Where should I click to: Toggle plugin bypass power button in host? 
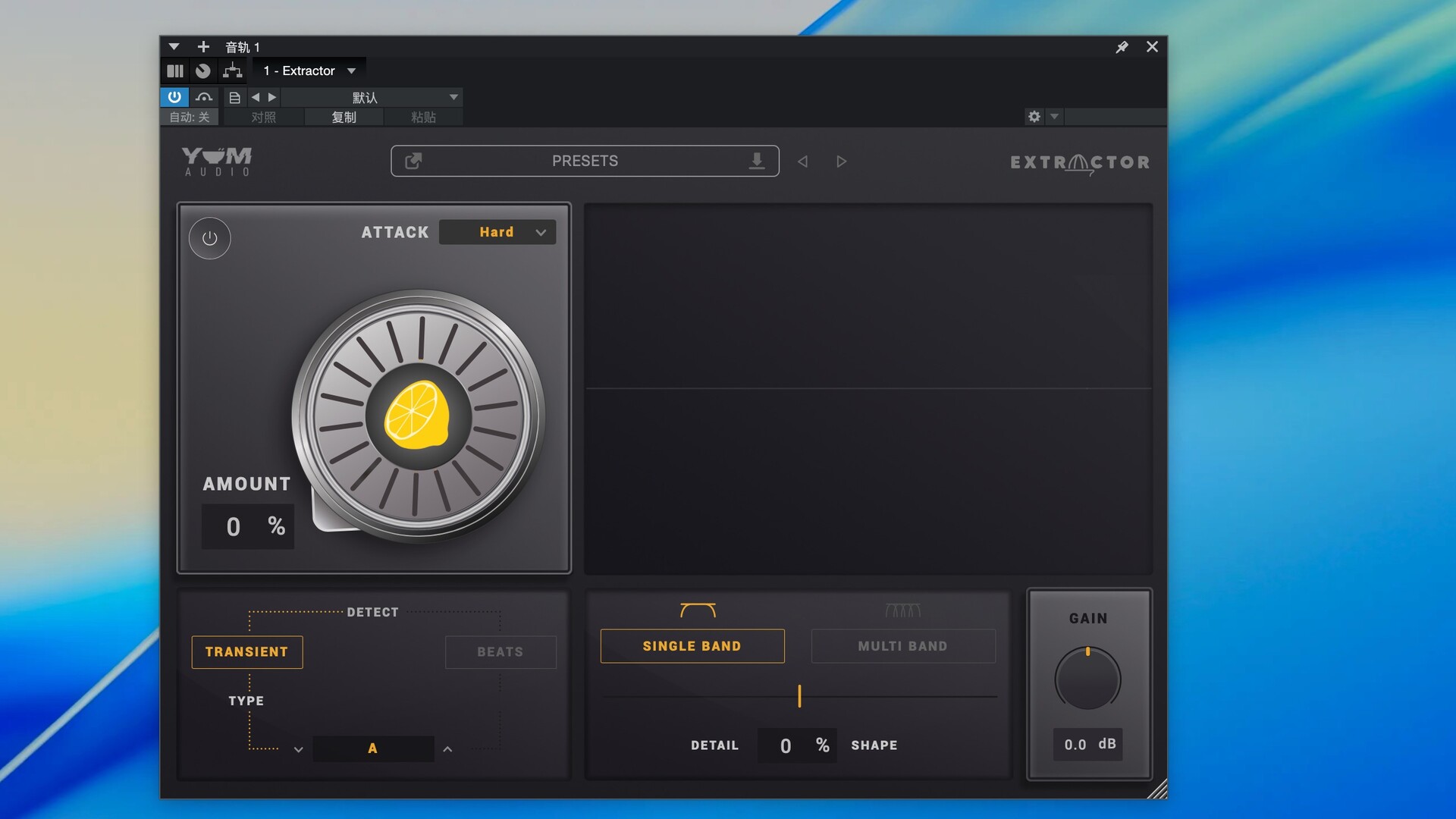174,97
